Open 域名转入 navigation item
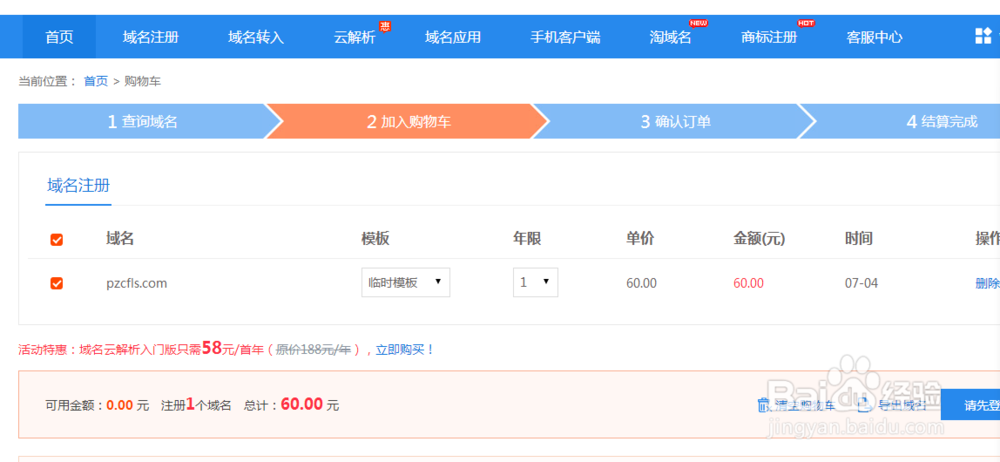The image size is (1000, 462). point(256,37)
